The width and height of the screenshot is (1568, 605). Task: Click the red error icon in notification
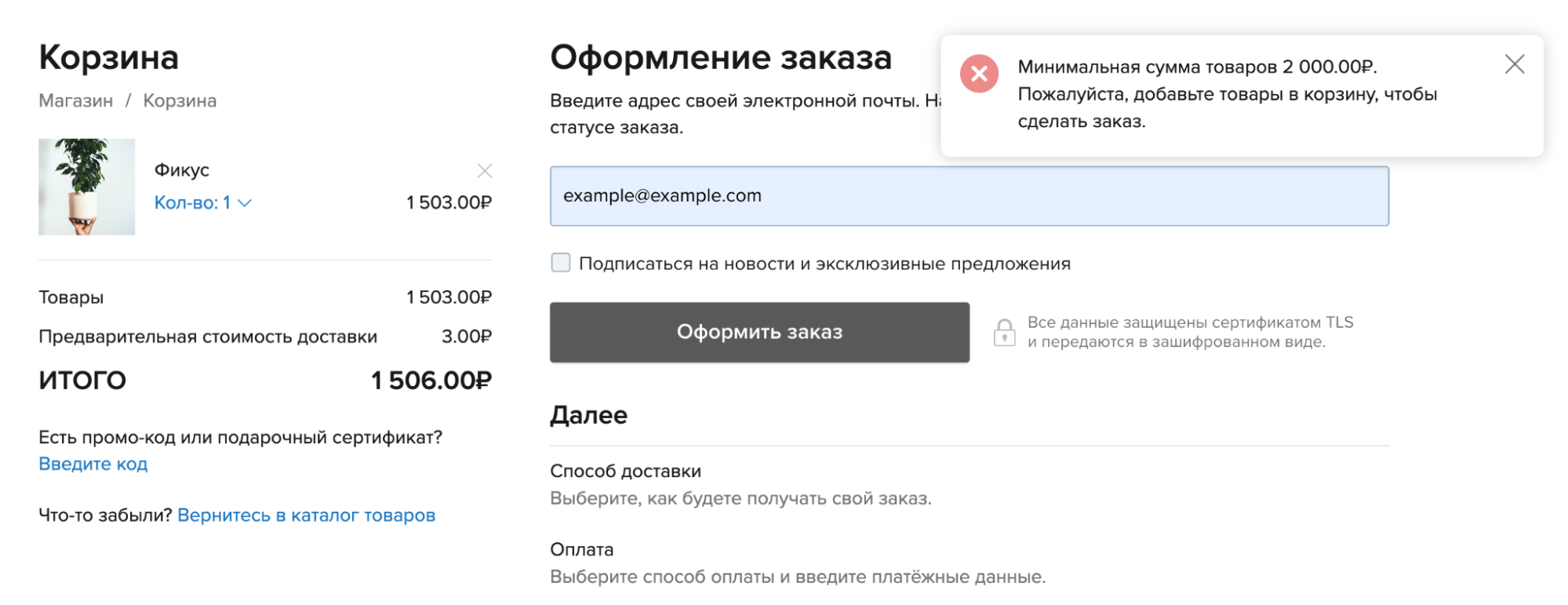pyautogui.click(x=979, y=74)
